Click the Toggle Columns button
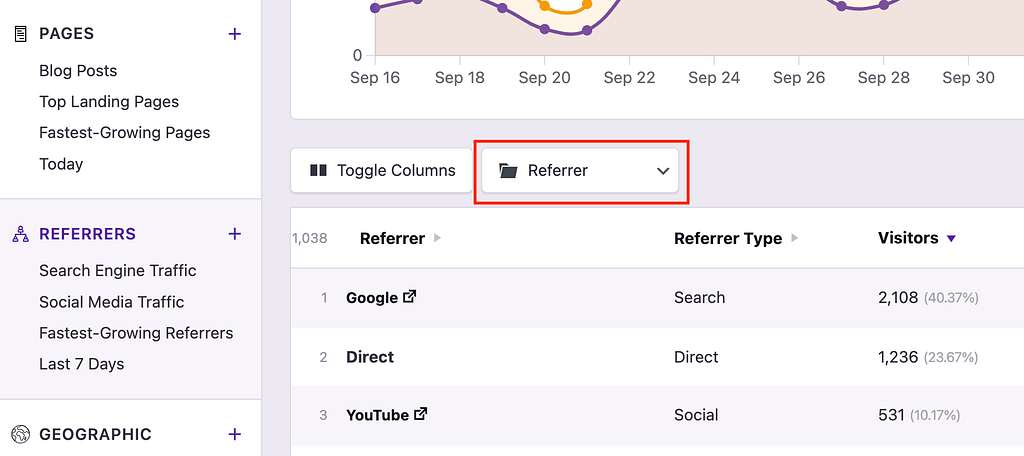Screen dimensions: 1024x456 (382, 171)
